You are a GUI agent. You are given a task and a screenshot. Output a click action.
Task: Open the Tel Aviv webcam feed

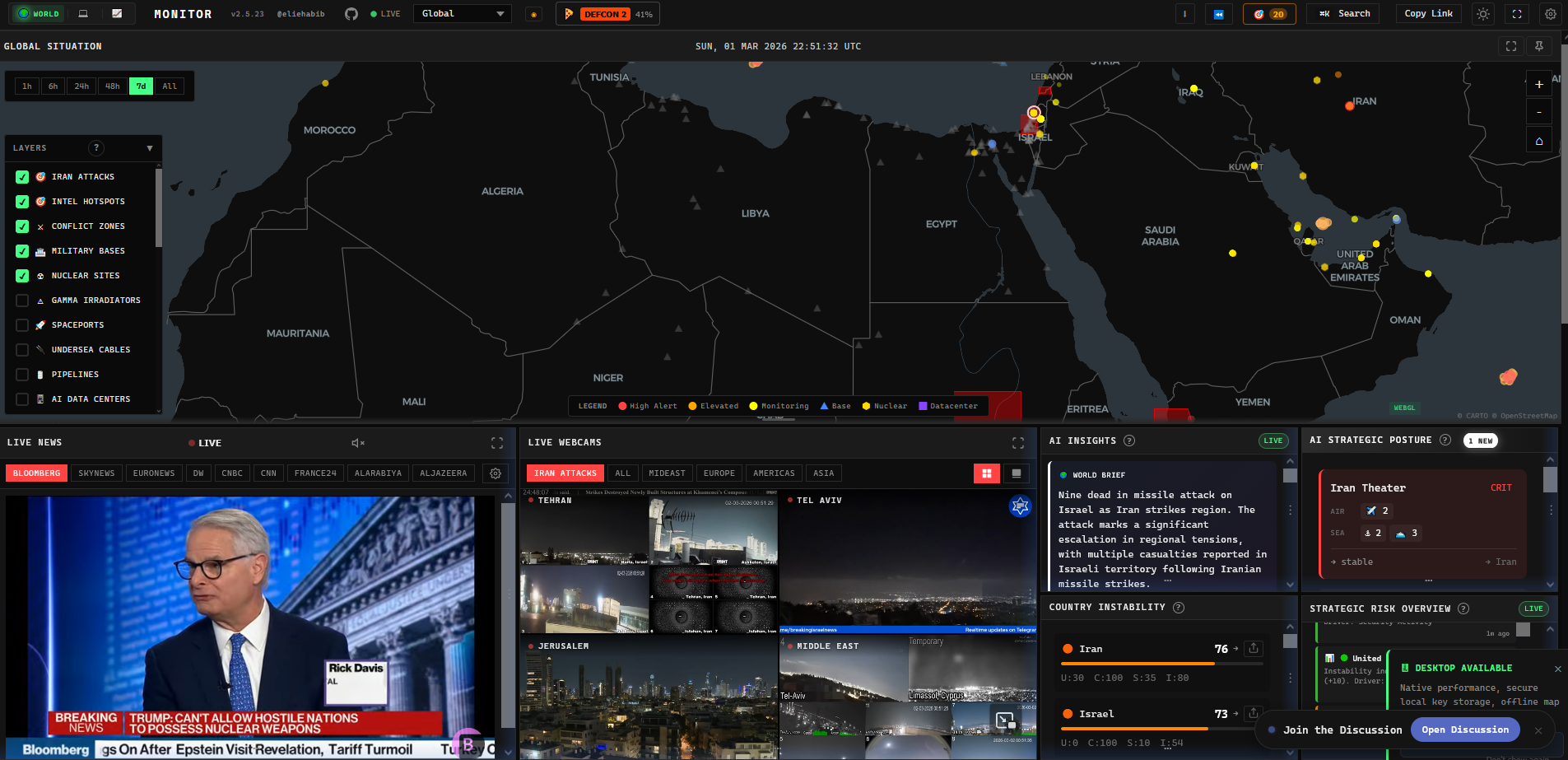coord(908,562)
